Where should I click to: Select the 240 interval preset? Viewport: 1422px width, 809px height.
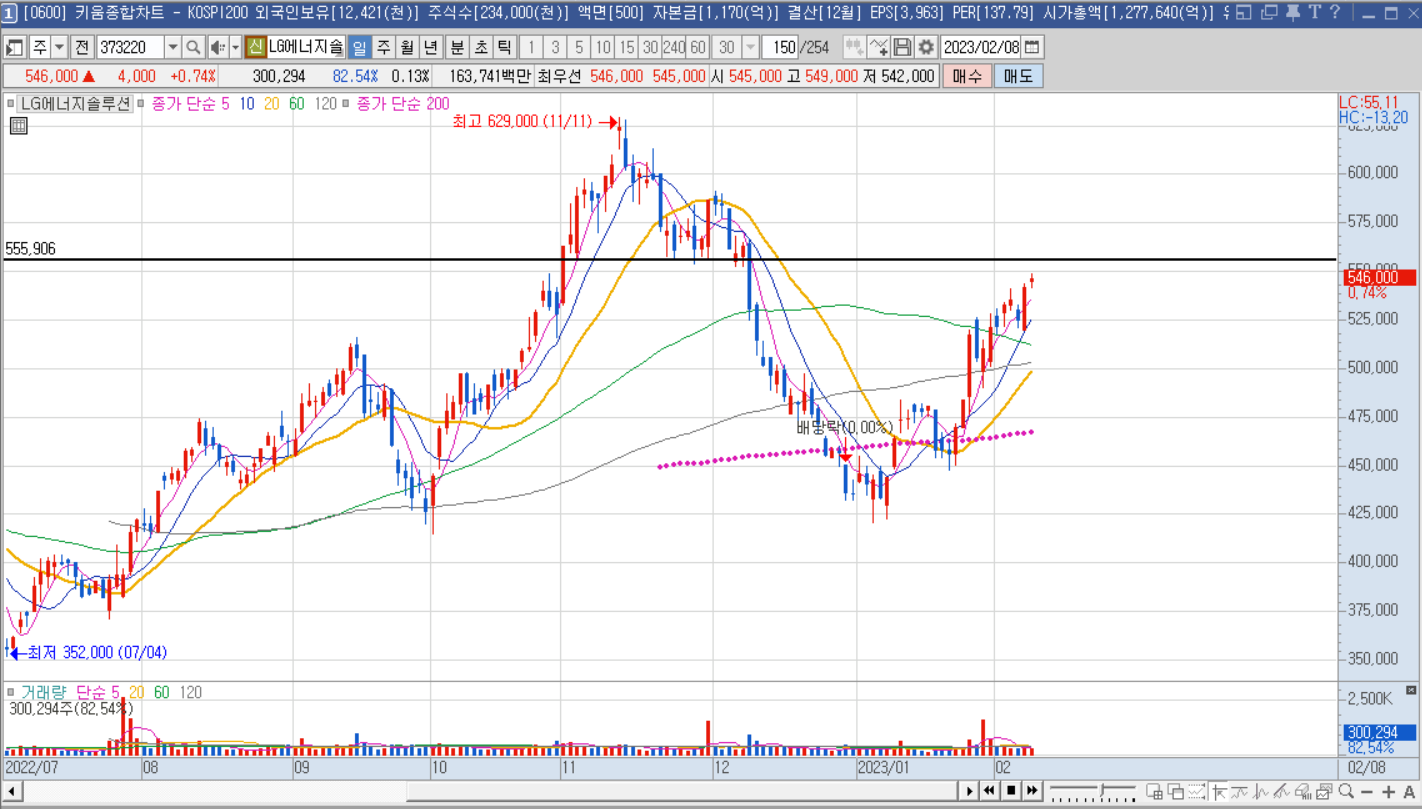[x=674, y=47]
